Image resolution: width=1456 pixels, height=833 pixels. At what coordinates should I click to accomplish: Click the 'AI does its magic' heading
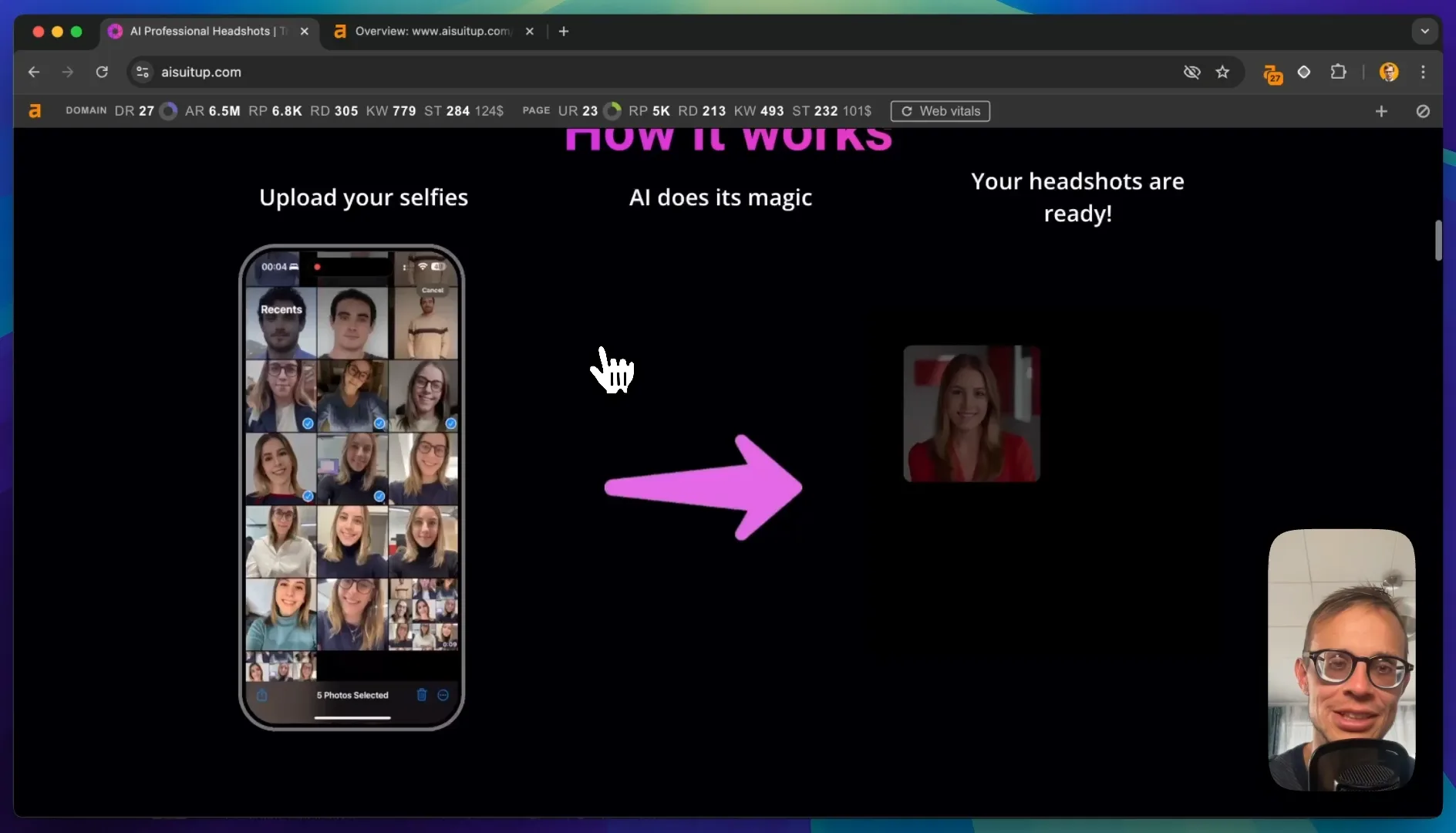point(720,198)
